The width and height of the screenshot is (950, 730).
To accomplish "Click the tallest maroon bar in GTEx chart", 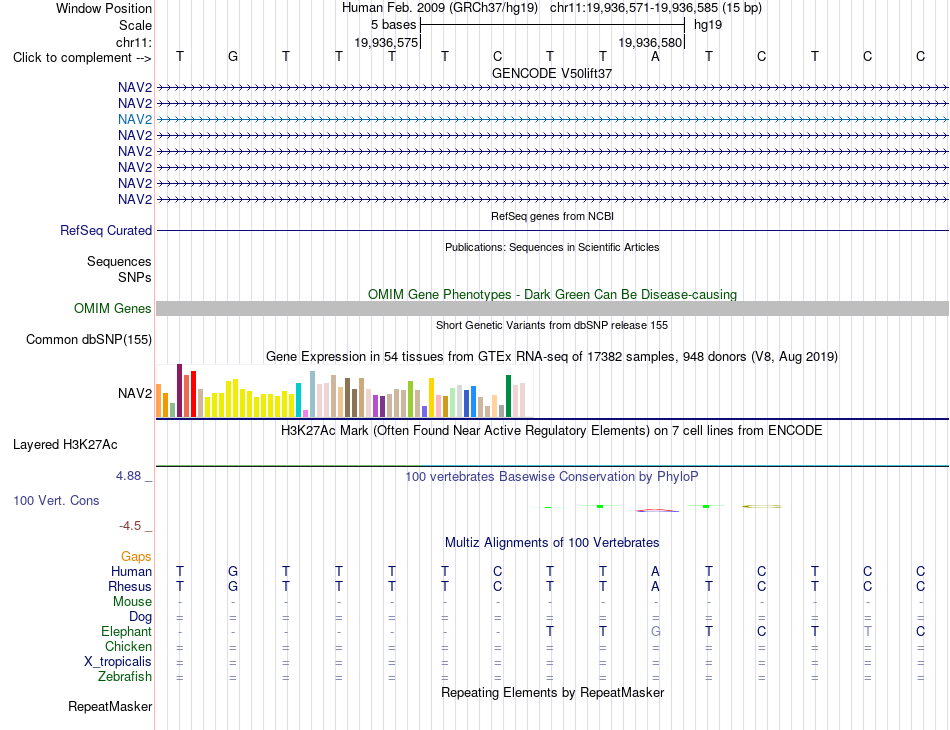I will click(179, 391).
